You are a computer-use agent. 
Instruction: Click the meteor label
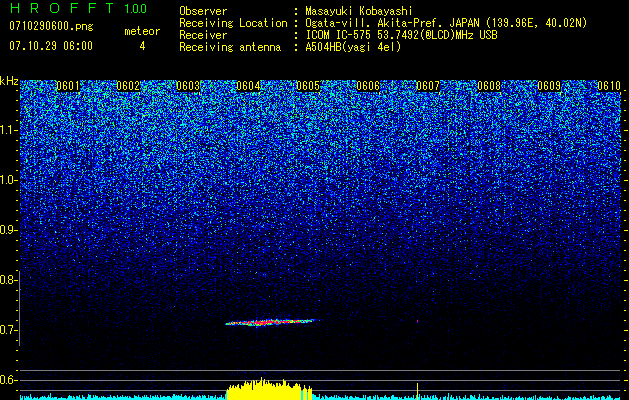142,31
